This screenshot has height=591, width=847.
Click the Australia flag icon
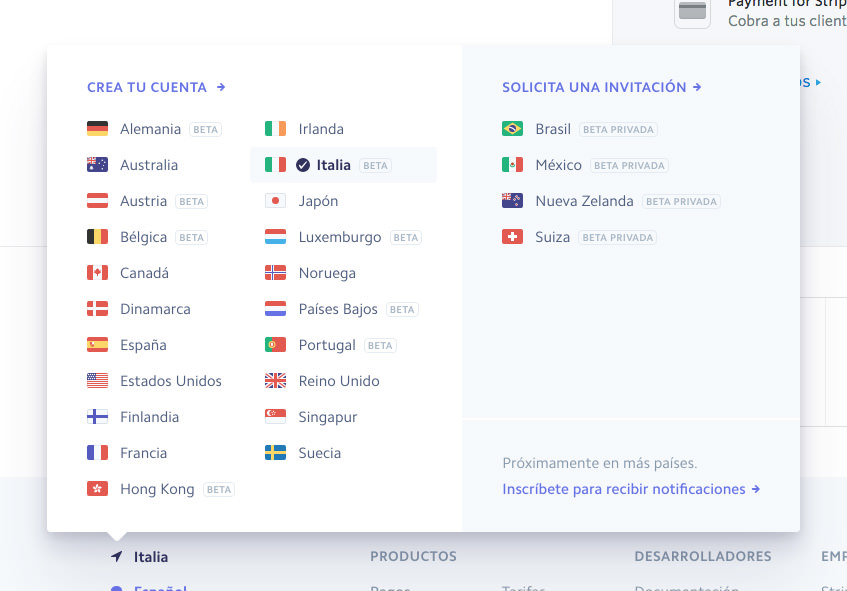tap(97, 165)
